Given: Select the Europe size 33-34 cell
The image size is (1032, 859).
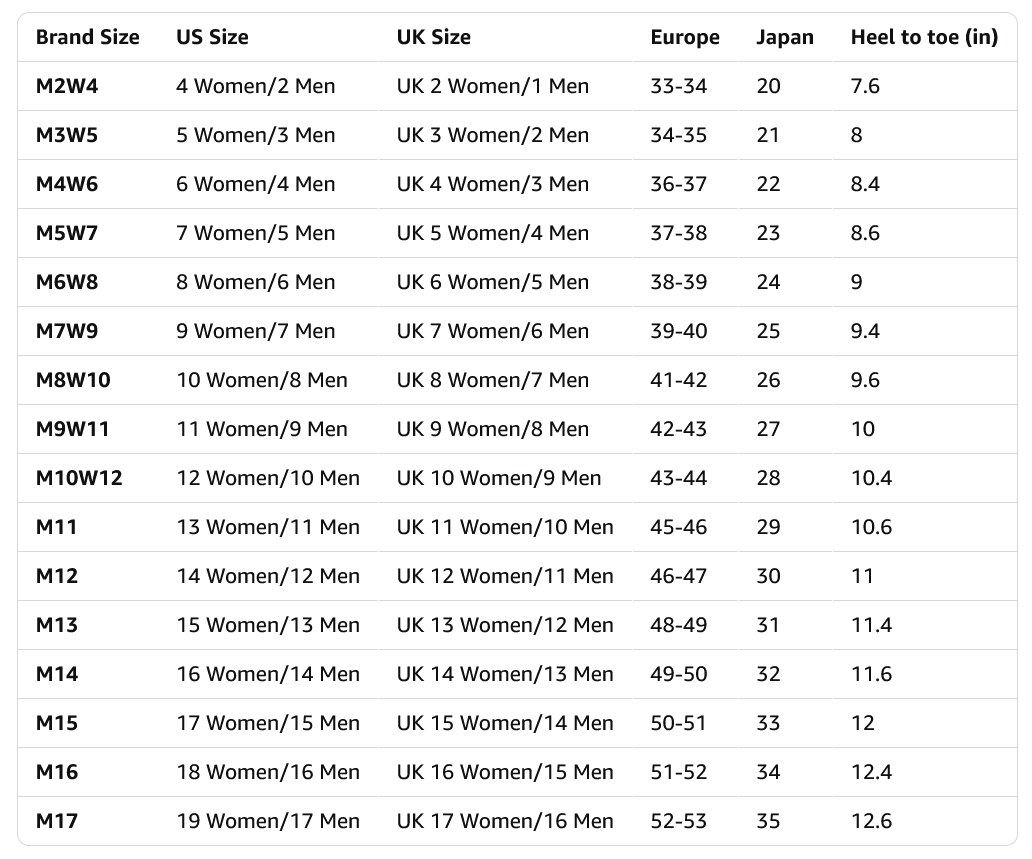Looking at the screenshot, I should point(679,86).
